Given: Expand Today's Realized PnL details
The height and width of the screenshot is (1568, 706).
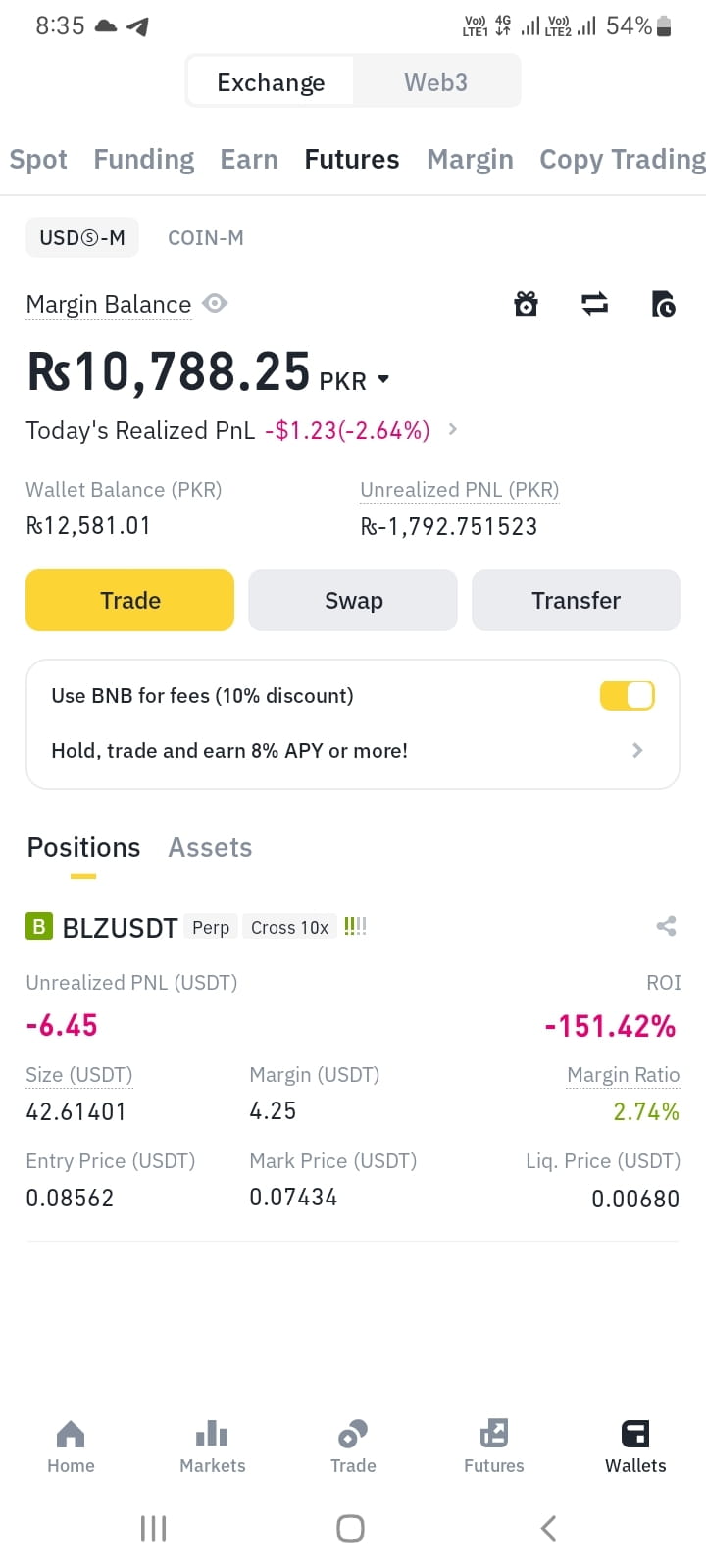Looking at the screenshot, I should 452,429.
